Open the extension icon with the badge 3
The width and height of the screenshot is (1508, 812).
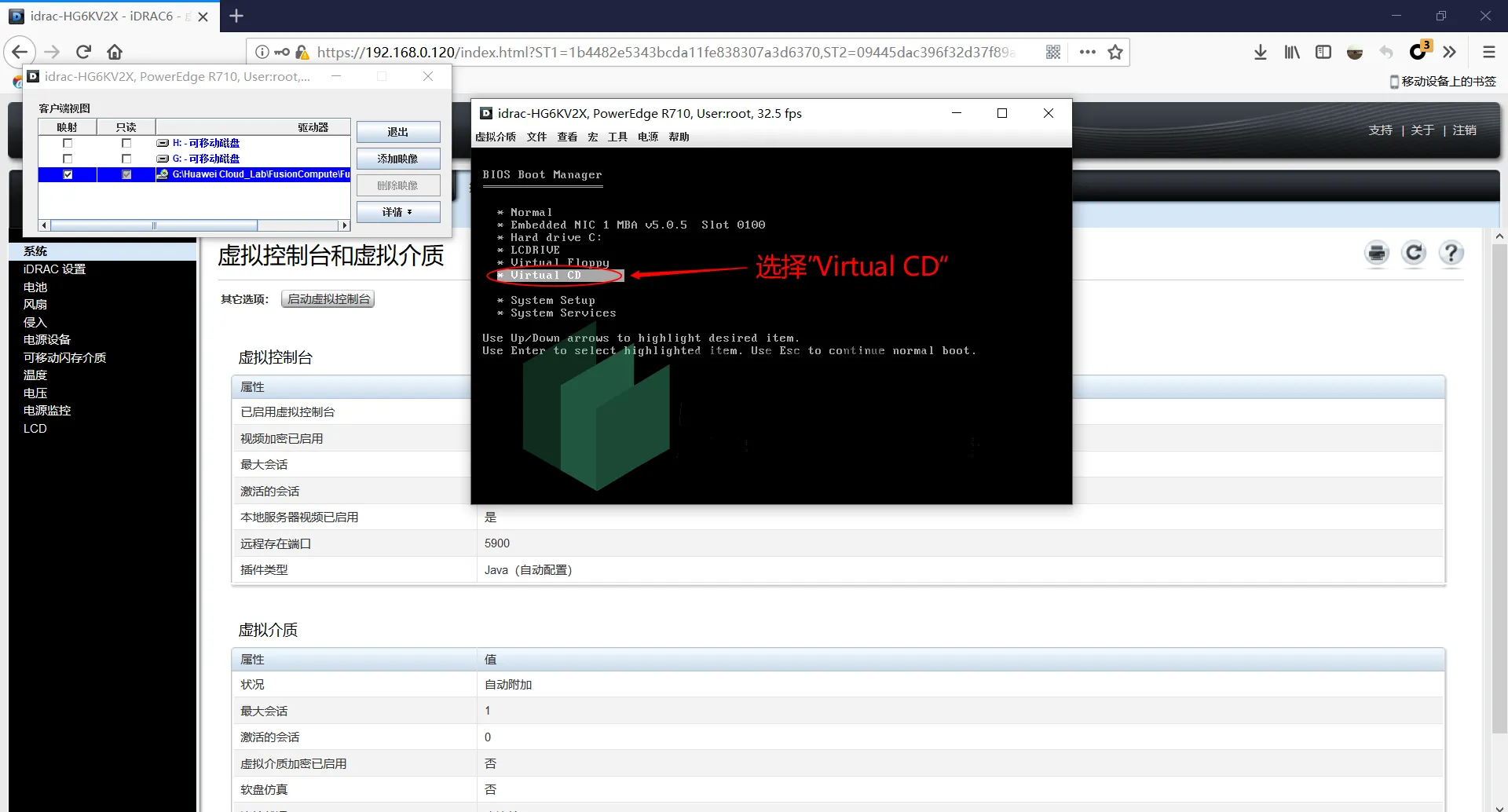pos(1419,51)
